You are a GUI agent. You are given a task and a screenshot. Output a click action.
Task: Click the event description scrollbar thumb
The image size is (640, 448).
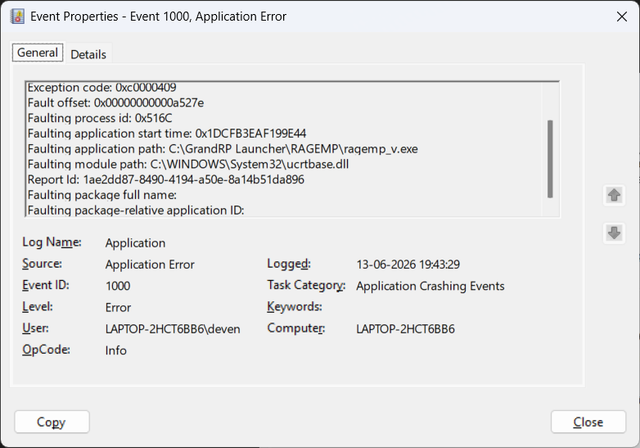550,159
